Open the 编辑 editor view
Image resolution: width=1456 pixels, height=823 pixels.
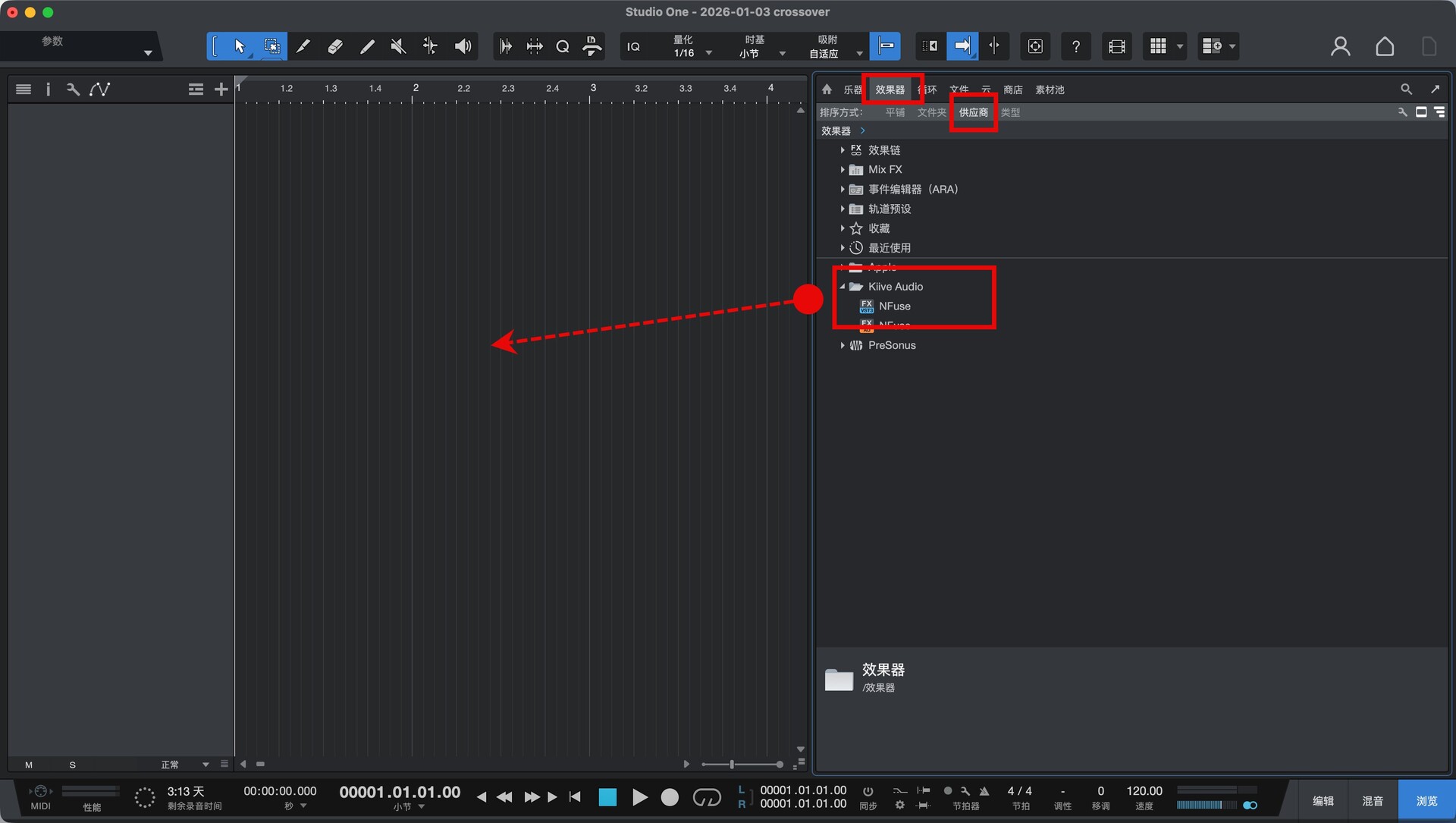(1323, 801)
